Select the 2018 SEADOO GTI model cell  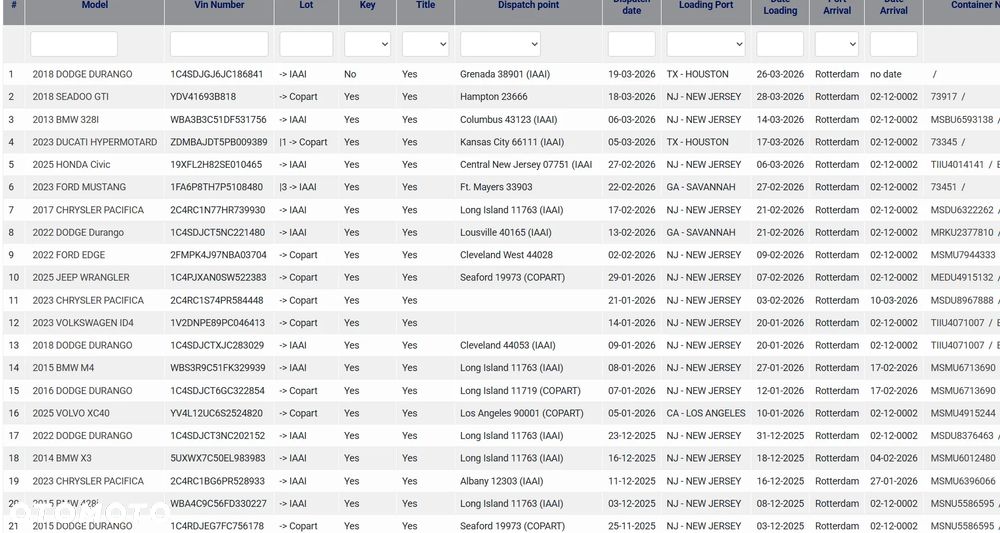click(71, 97)
